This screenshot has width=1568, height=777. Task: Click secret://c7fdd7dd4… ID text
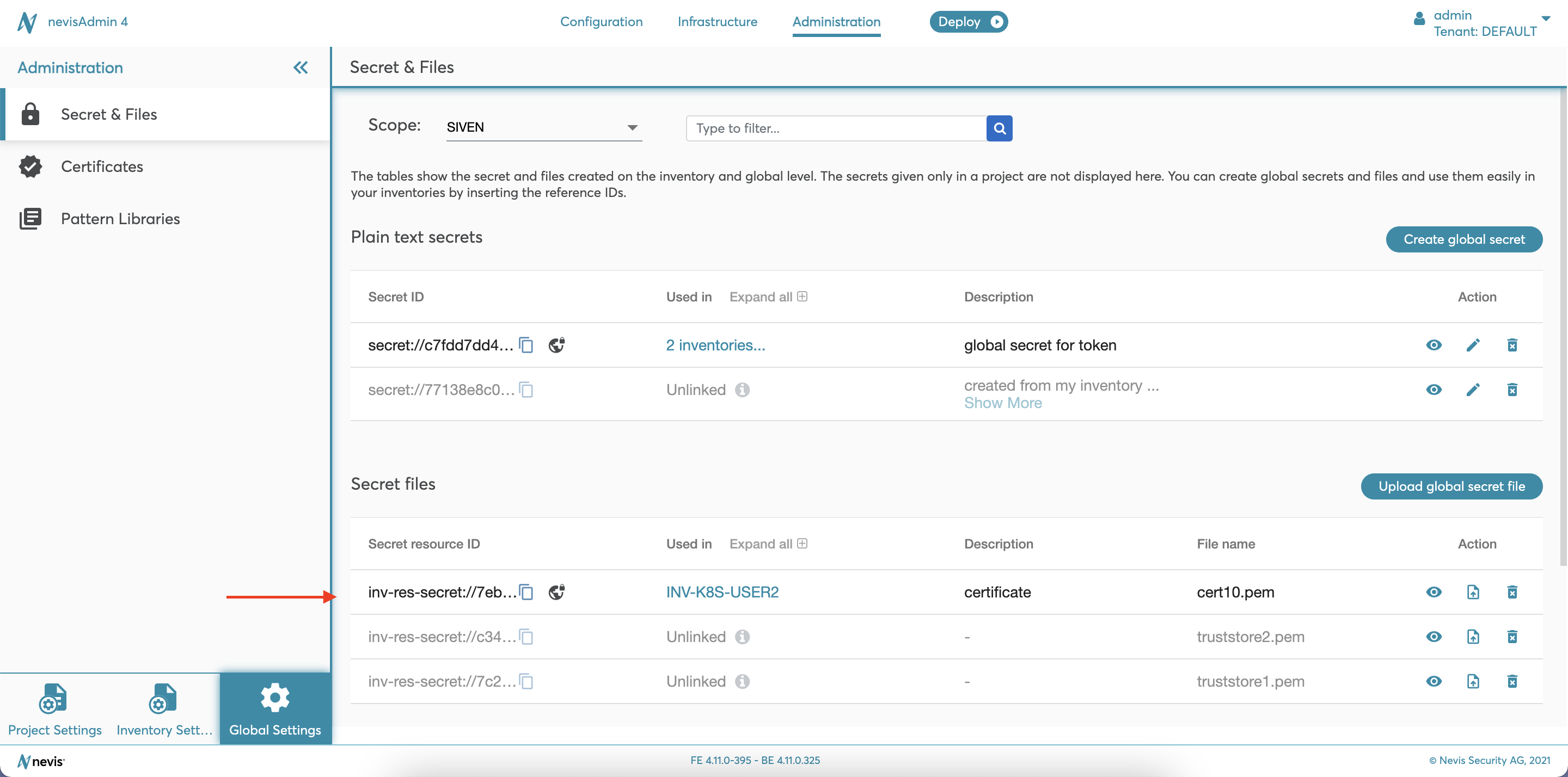pos(440,345)
